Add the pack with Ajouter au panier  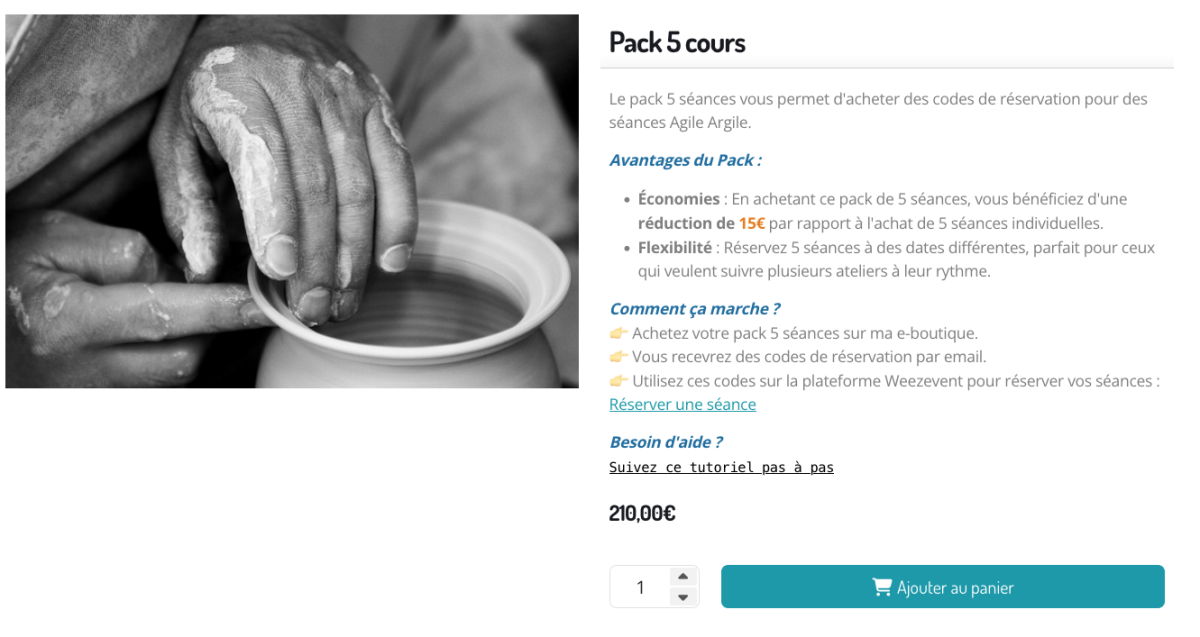943,587
